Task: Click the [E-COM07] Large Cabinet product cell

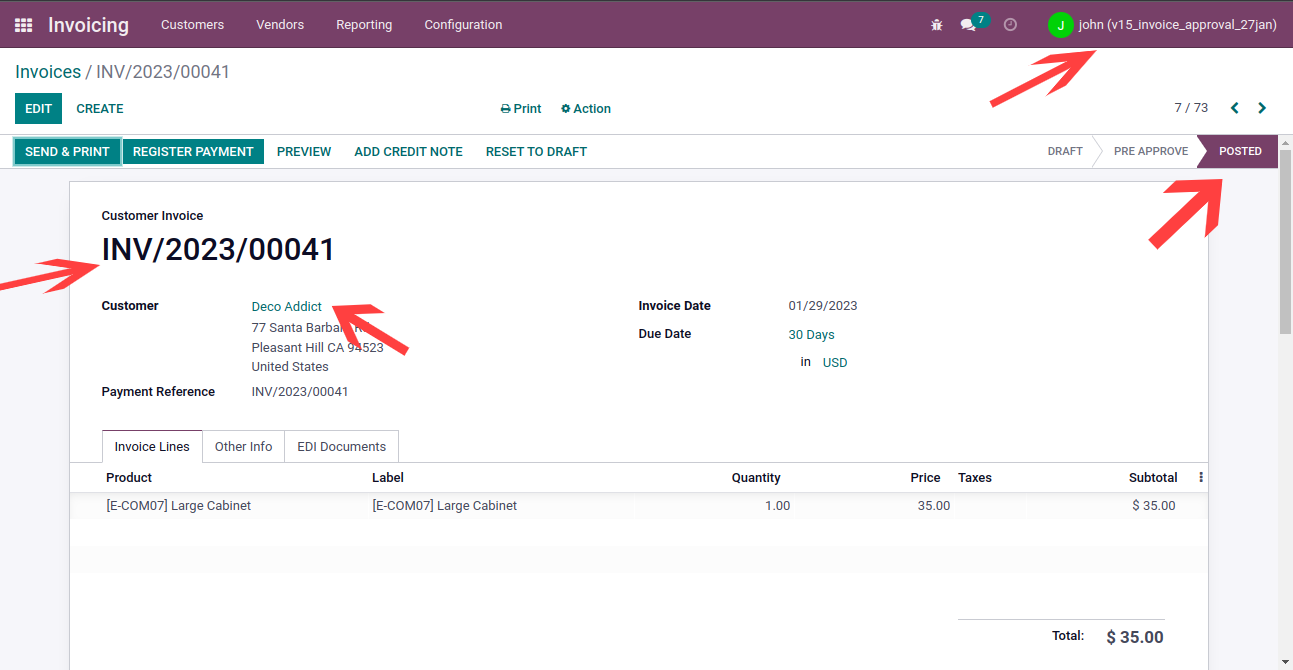Action: 179,506
